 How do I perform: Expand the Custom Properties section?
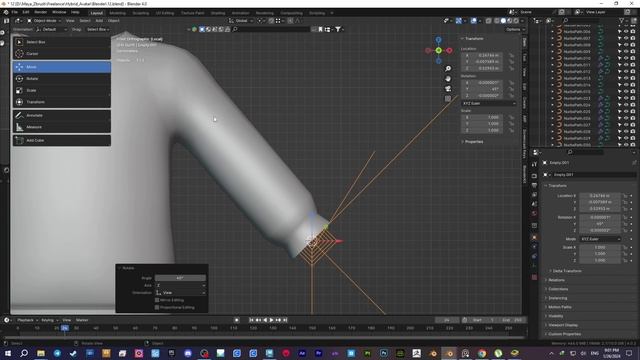(564, 334)
